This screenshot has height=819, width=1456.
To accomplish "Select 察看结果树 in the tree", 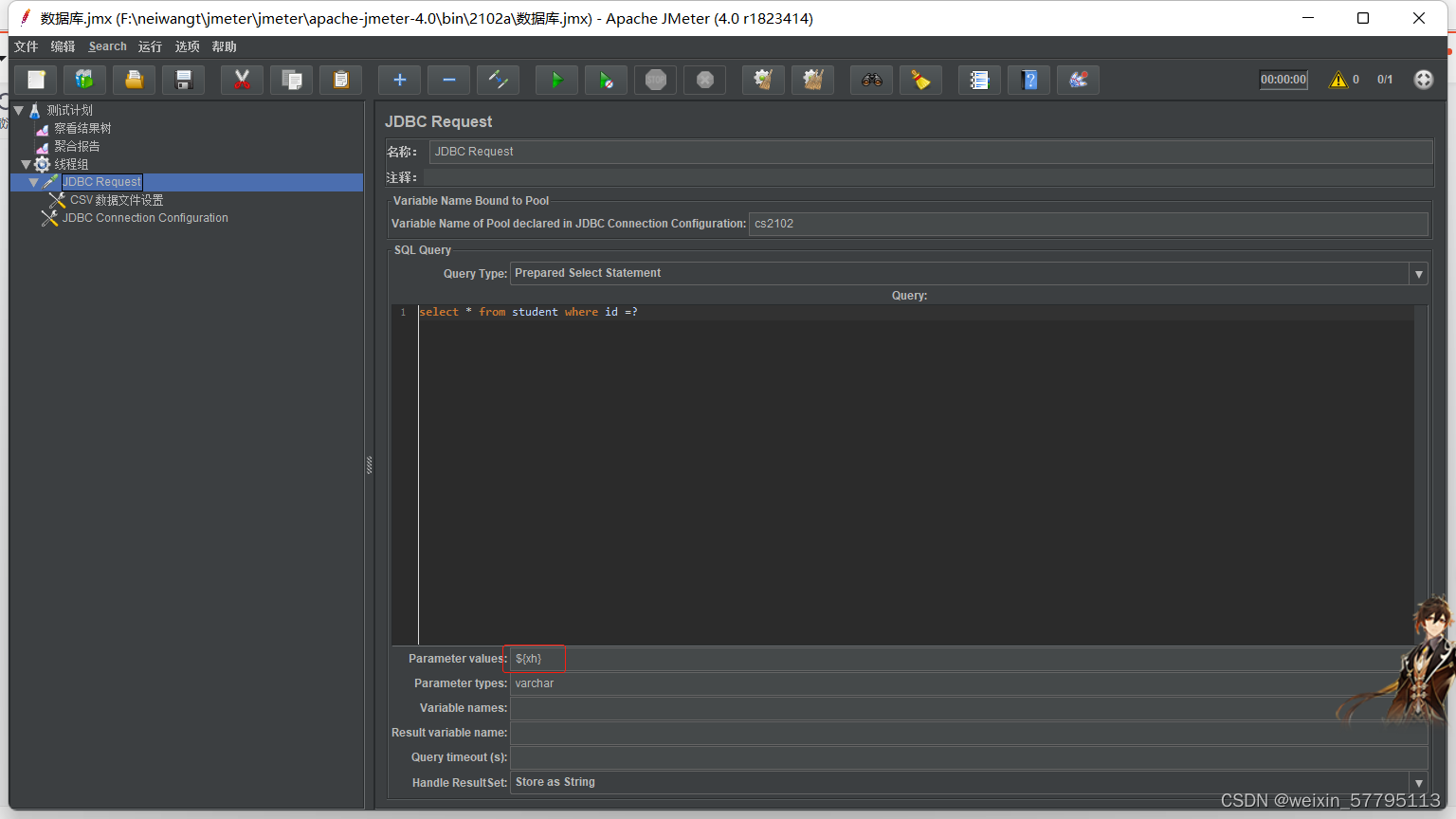I will point(82,128).
